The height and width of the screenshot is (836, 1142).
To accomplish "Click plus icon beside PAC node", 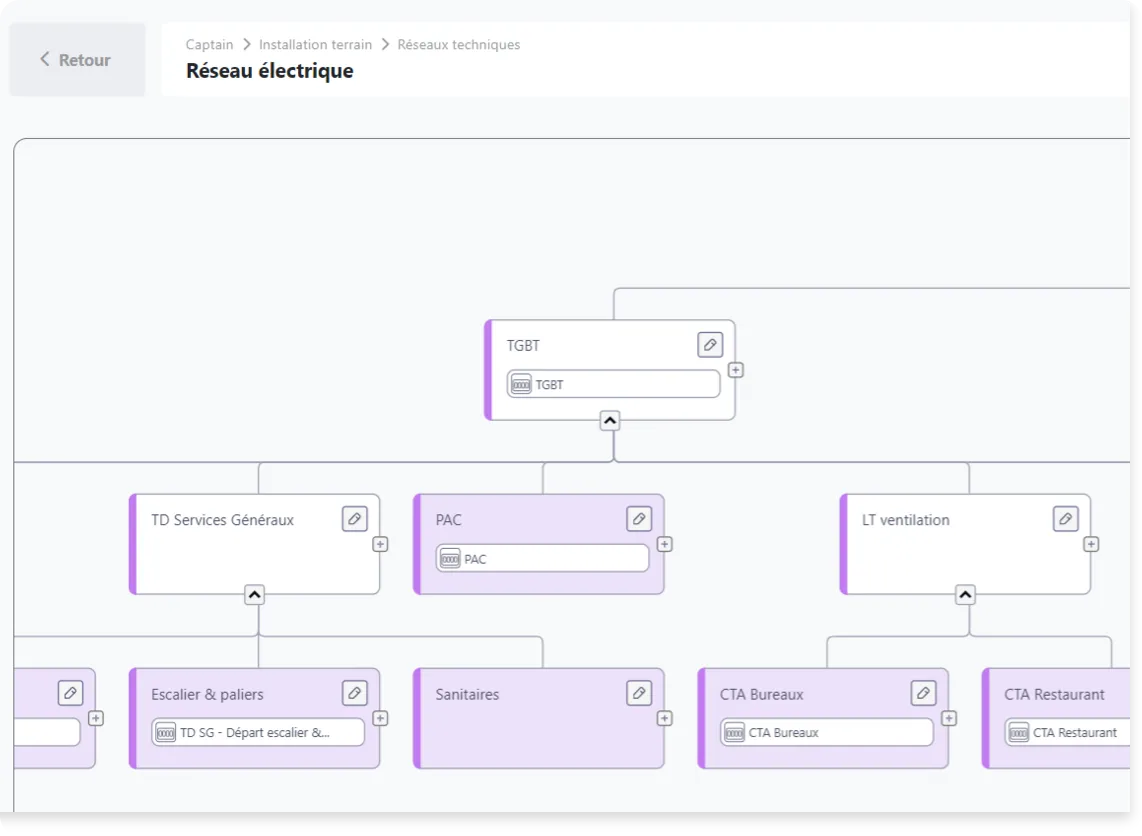I will [x=665, y=544].
